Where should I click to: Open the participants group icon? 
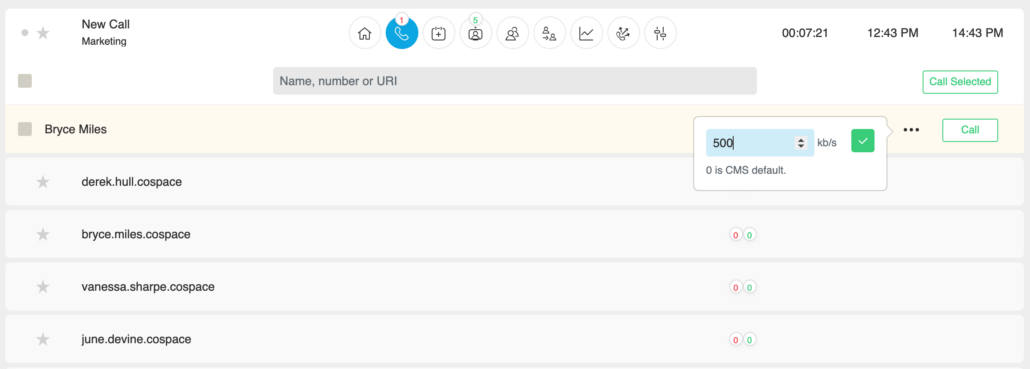point(512,33)
